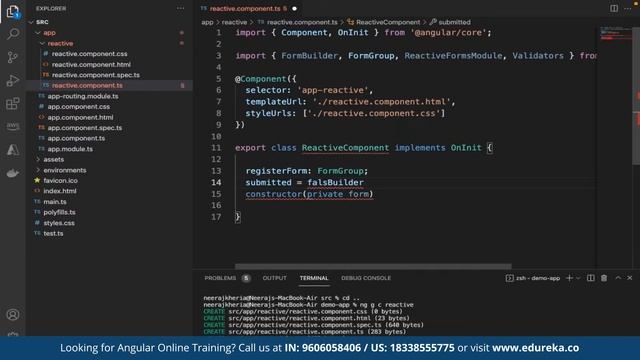This screenshot has height=360, width=640.
Task: Open the Accounts menu icon
Action: [x=13, y=315]
